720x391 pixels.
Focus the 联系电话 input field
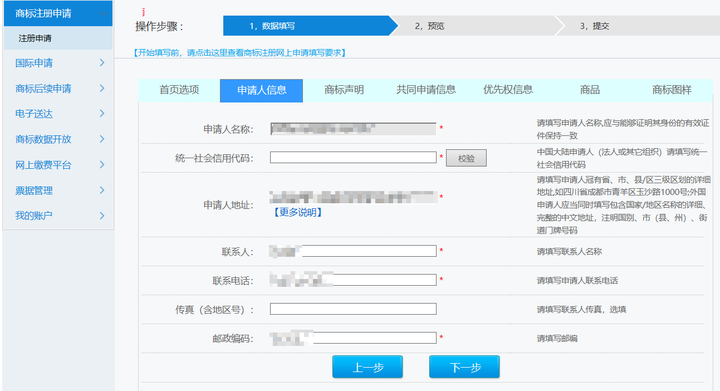[353, 280]
